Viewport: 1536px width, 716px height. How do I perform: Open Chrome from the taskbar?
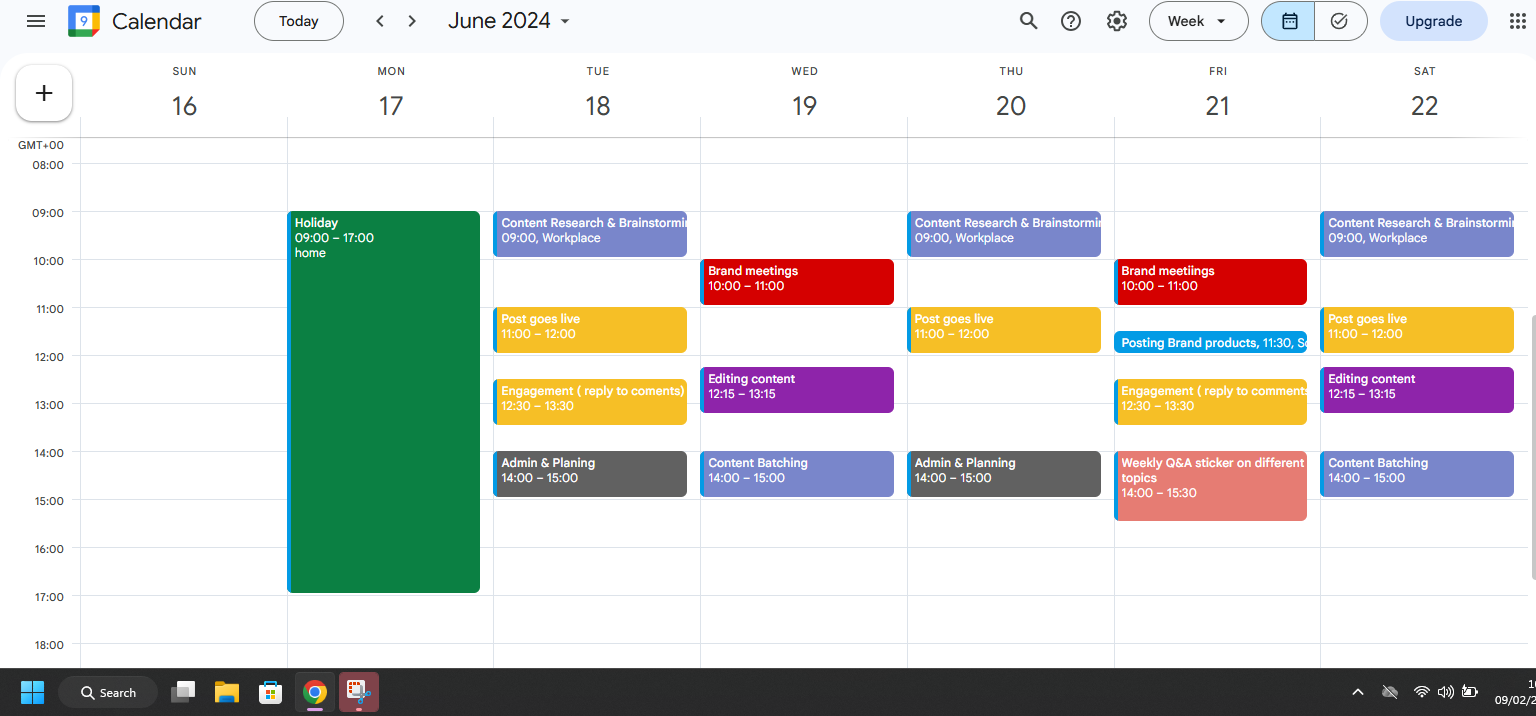coord(314,691)
